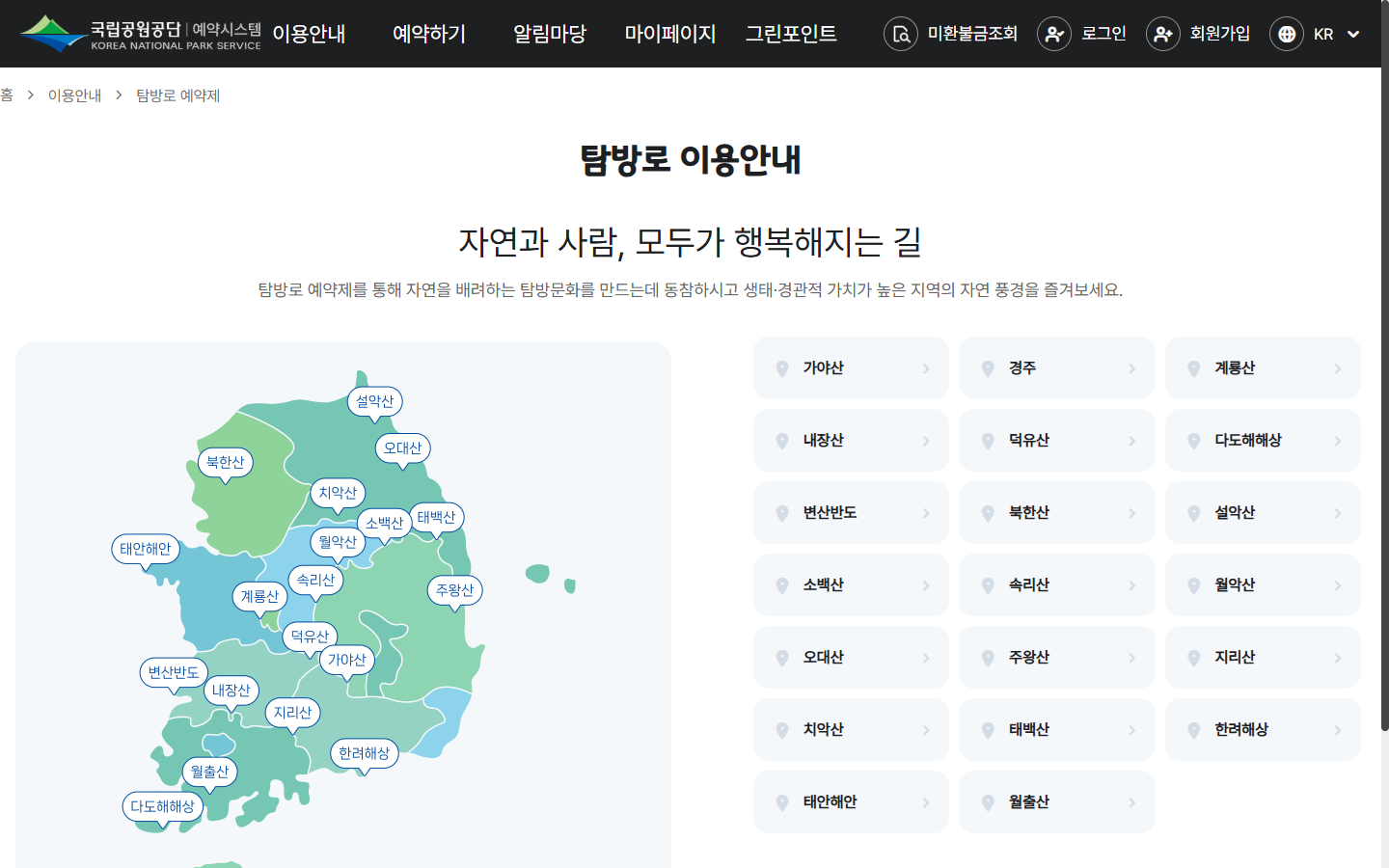The image size is (1389, 868).
Task: Click the chevron on the 속리산 list card
Action: click(x=1131, y=585)
